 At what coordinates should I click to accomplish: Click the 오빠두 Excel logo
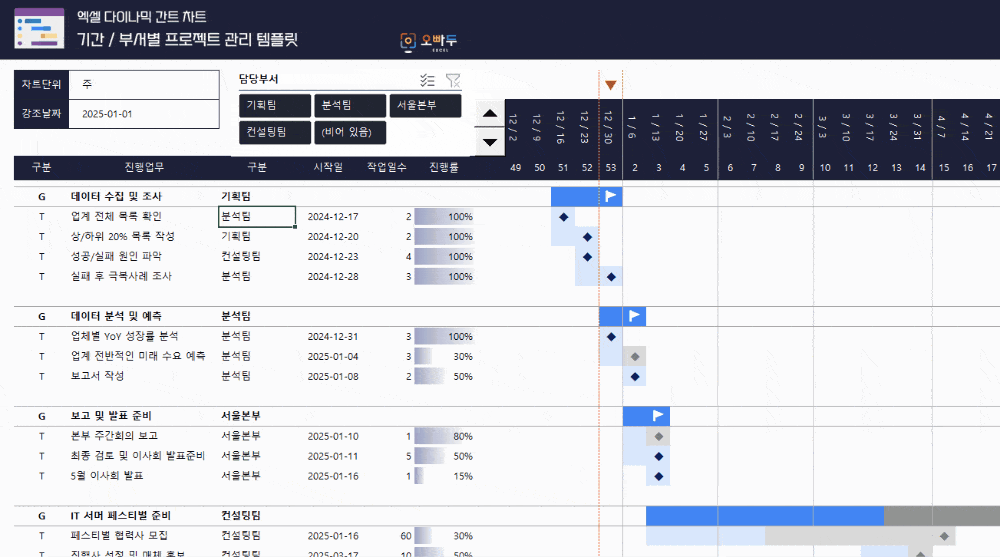[x=428, y=41]
